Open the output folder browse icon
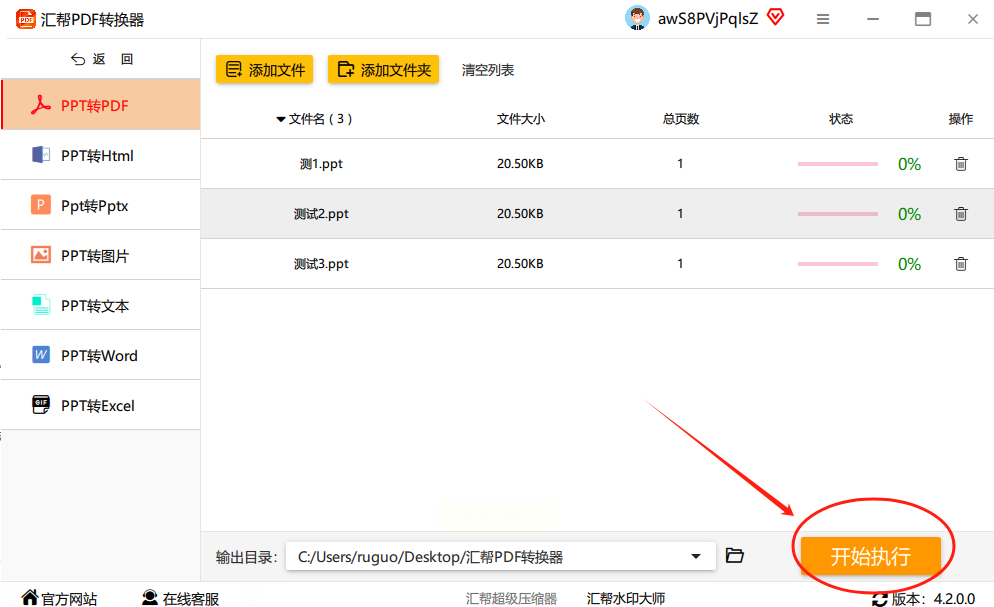Viewport: 994px width, 607px height. tap(735, 556)
